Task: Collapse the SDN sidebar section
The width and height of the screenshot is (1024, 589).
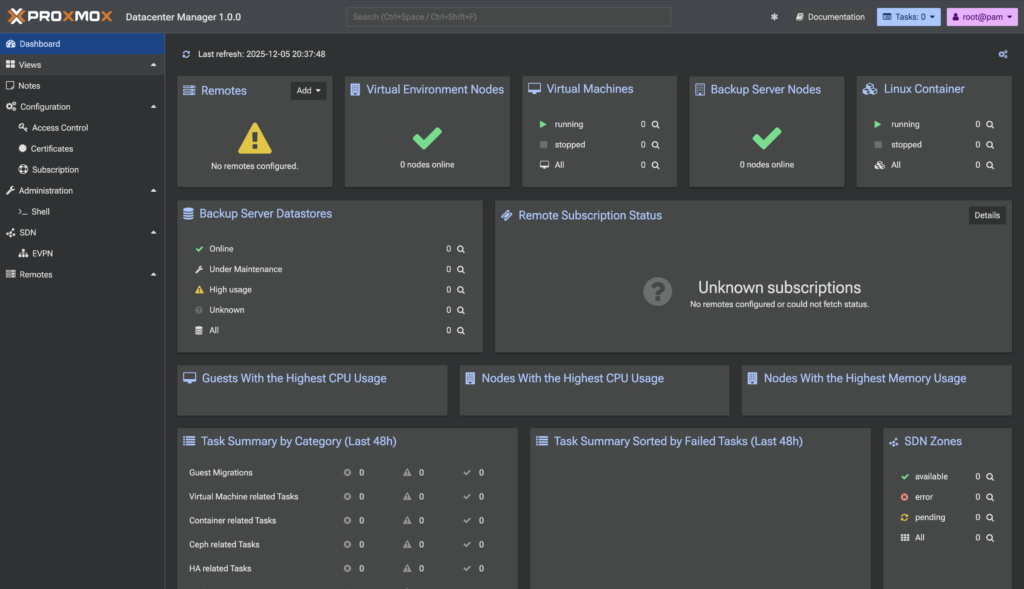Action: (x=153, y=233)
